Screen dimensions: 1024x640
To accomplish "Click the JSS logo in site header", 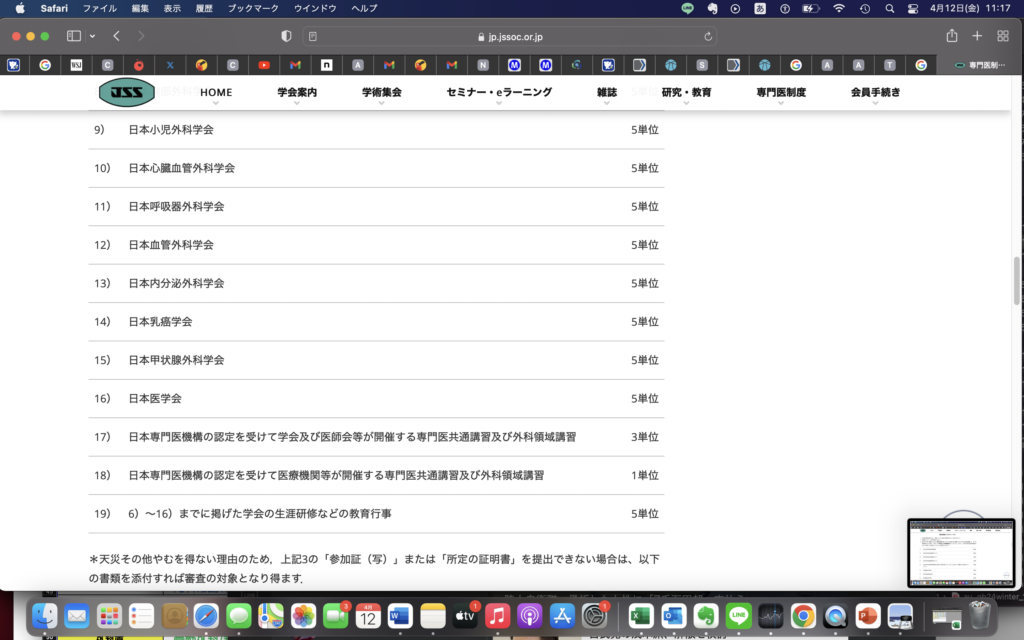I will [x=126, y=93].
